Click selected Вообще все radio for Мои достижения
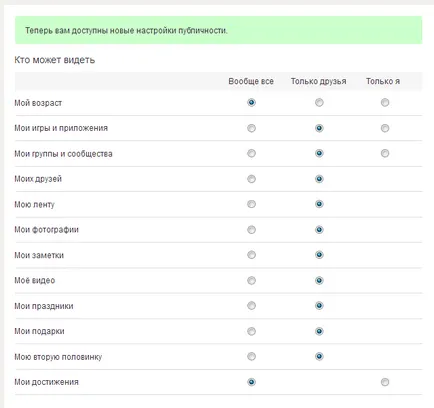This screenshot has height=408, width=434. point(251,382)
